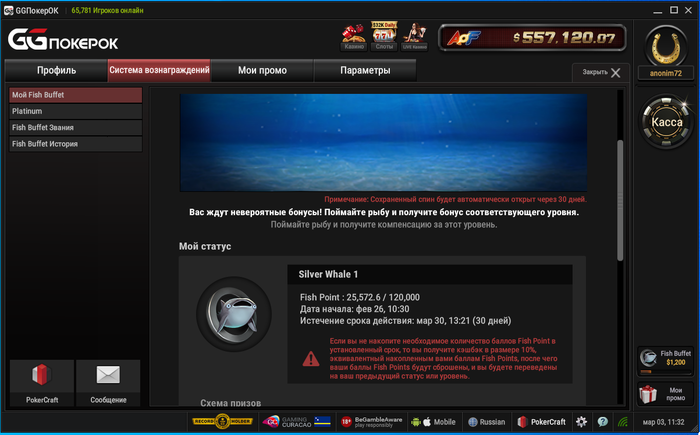
Task: Click the rewards panel vertical scrollbar
Action: coord(620,200)
